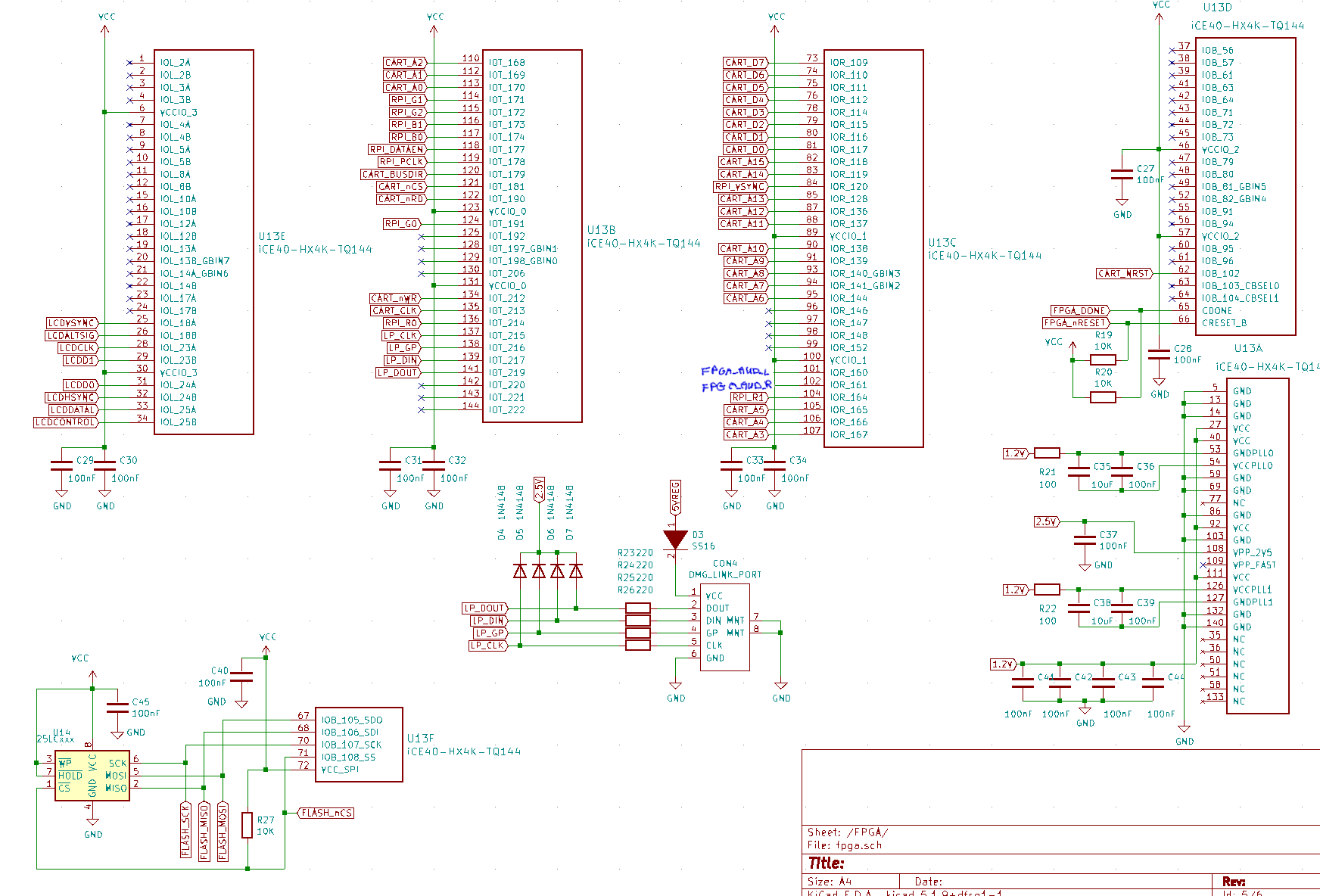The width and height of the screenshot is (1320, 896).
Task: Select the CON4 DMG_LINK_PORT connector body
Action: [724, 627]
